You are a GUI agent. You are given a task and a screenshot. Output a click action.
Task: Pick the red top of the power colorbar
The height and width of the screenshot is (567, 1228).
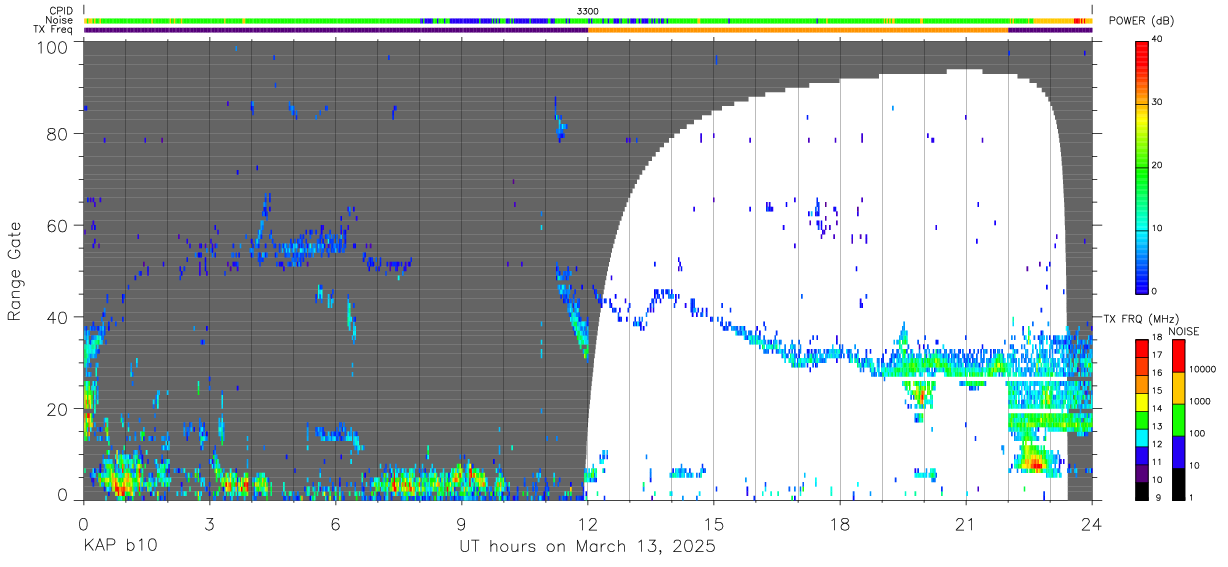pos(1141,50)
